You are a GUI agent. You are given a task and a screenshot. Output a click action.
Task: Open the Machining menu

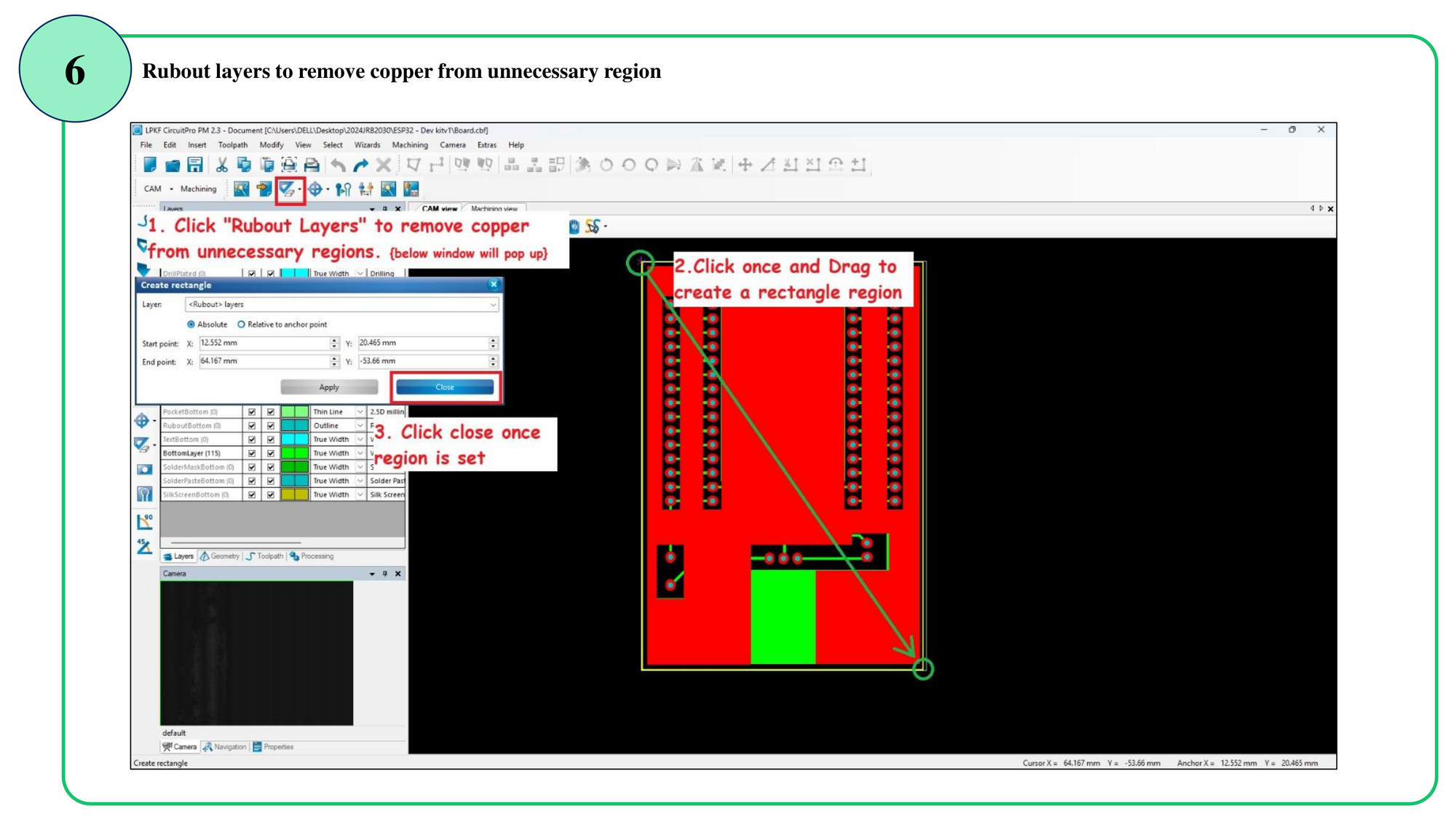pyautogui.click(x=410, y=145)
